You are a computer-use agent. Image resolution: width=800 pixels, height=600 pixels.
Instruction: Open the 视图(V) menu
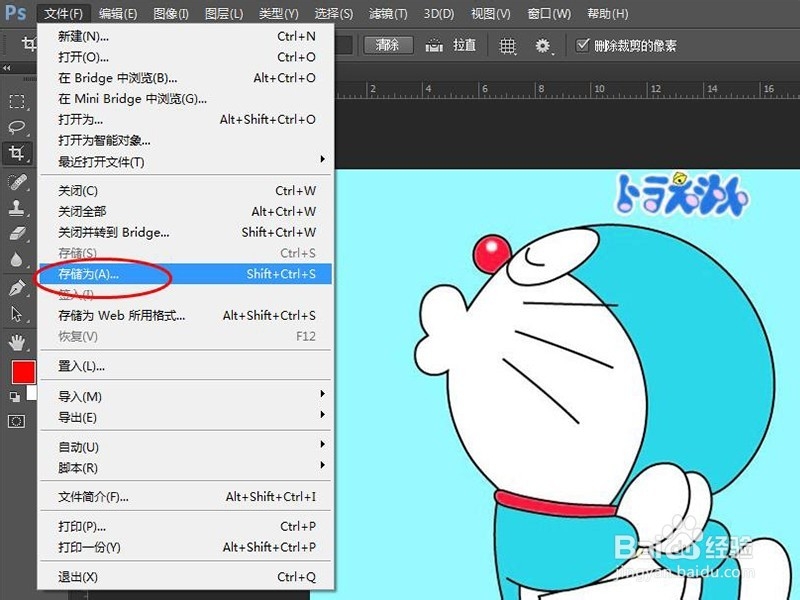(490, 14)
